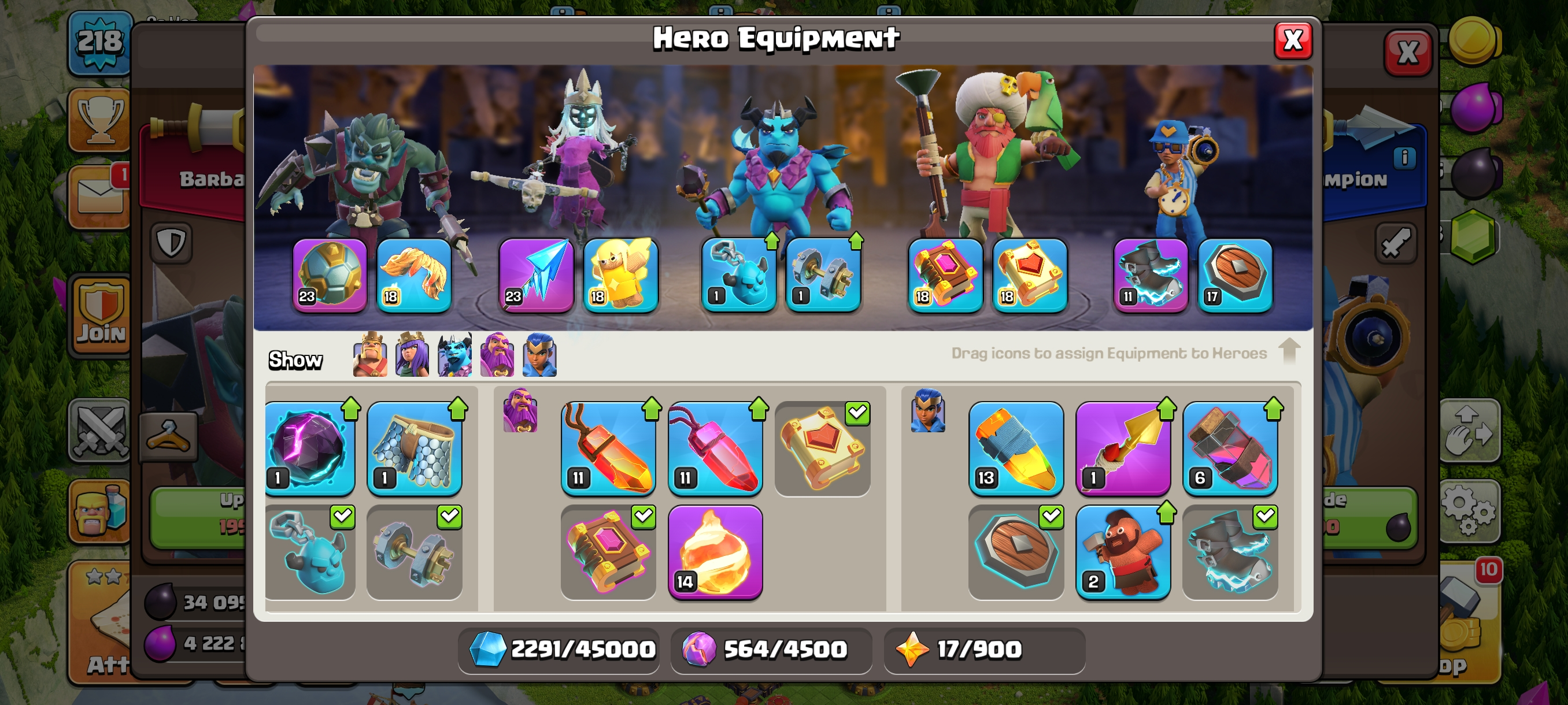Viewport: 1568px width, 705px height.
Task: Select the Dark Orb equipment
Action: coord(309,449)
